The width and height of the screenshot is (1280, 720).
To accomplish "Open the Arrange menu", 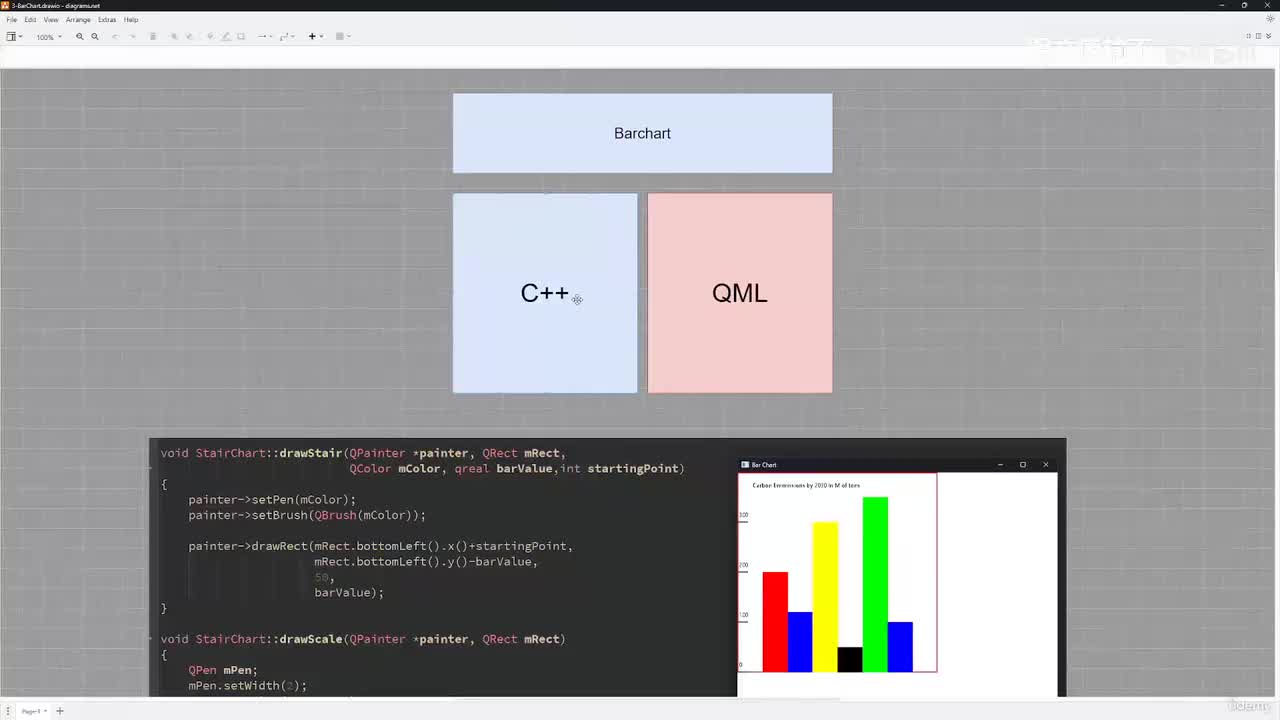I will [x=78, y=20].
